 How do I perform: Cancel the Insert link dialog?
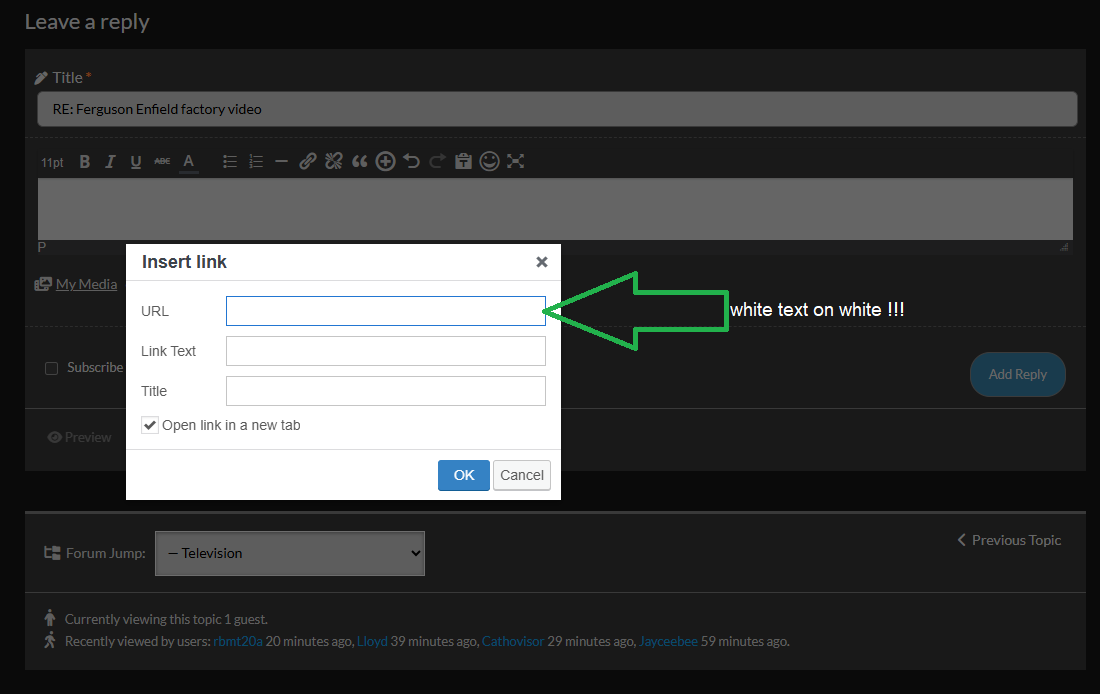(522, 475)
